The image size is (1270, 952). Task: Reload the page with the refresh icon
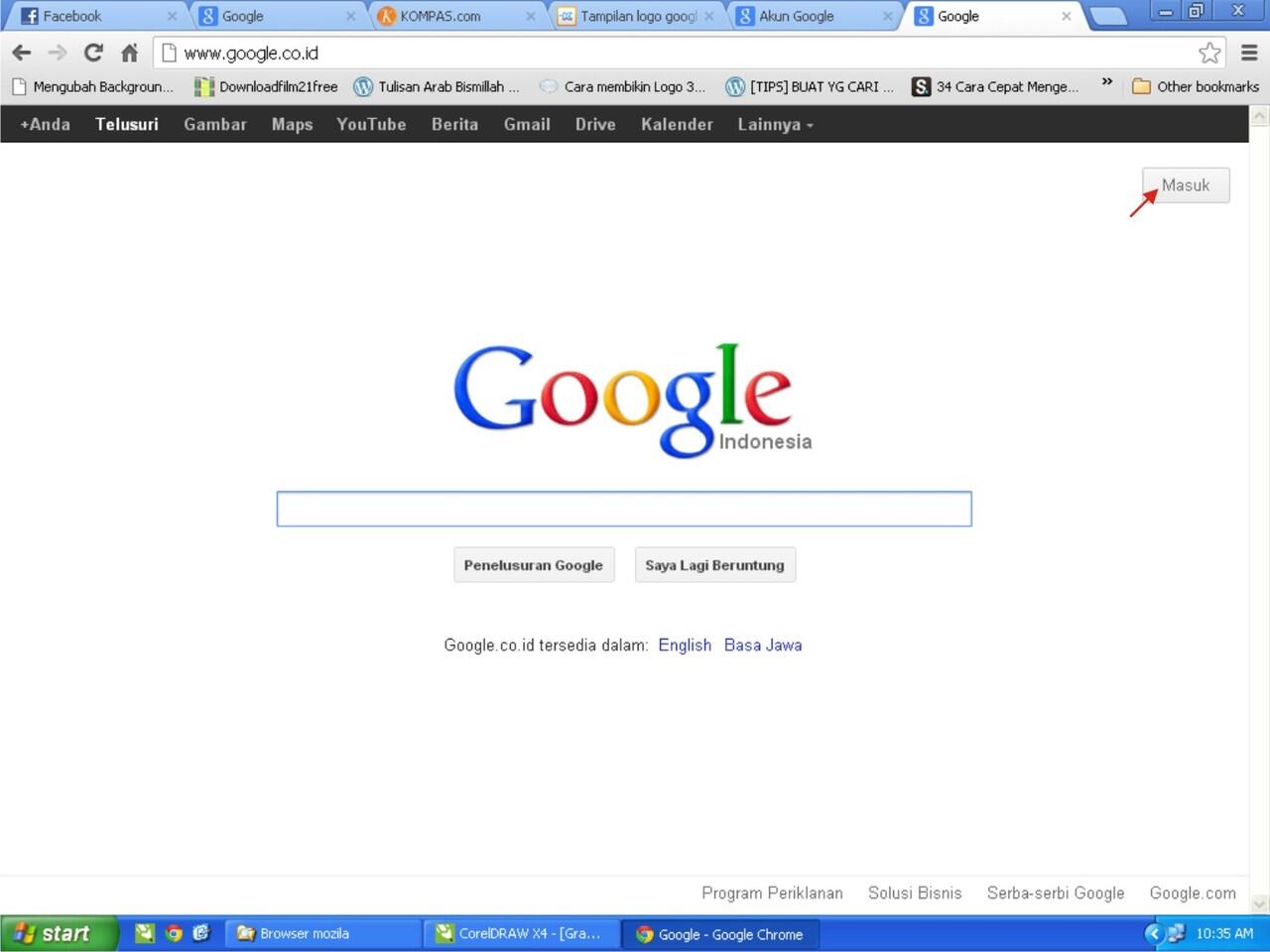click(x=93, y=53)
